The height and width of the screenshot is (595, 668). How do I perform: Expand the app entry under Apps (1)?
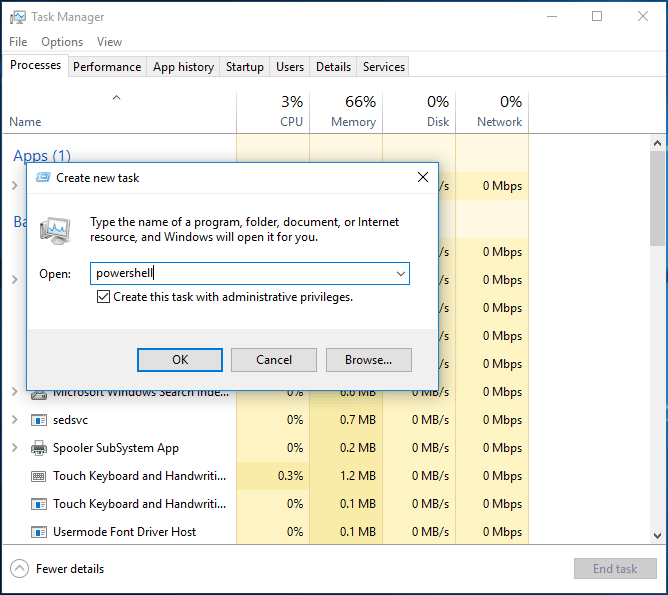coord(14,185)
